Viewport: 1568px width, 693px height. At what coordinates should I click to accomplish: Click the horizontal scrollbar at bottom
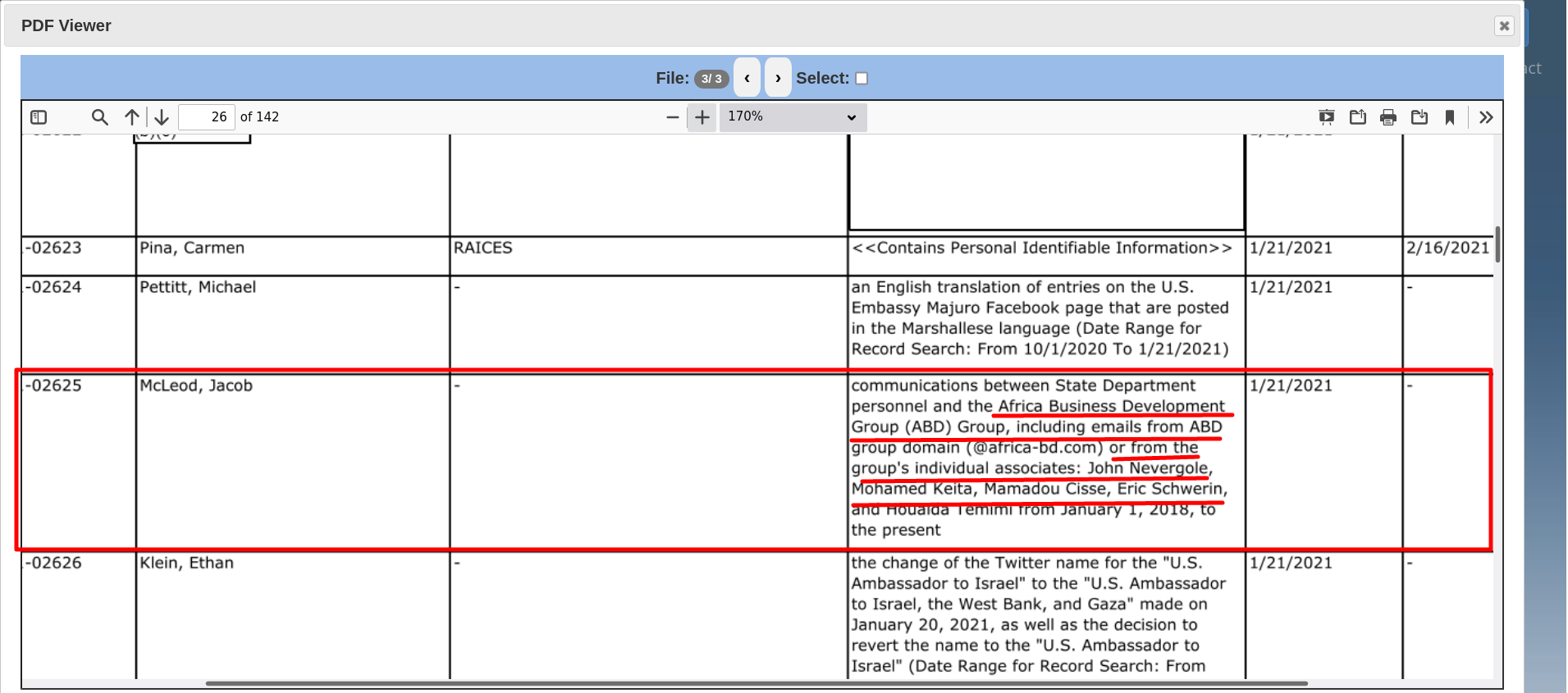click(756, 683)
